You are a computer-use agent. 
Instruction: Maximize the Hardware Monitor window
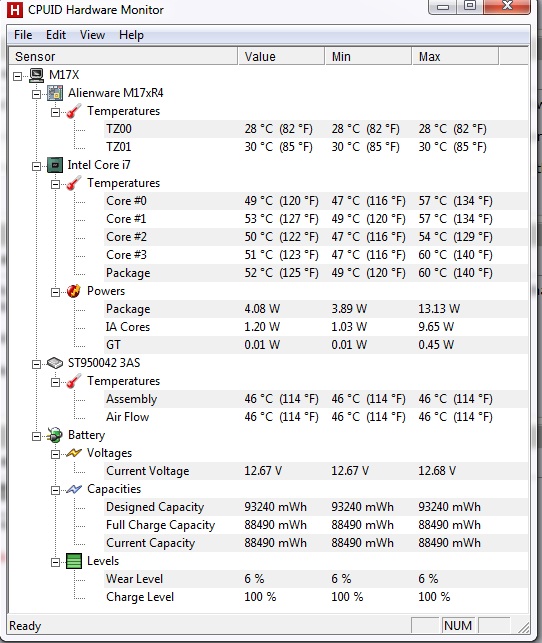tap(470, 7)
